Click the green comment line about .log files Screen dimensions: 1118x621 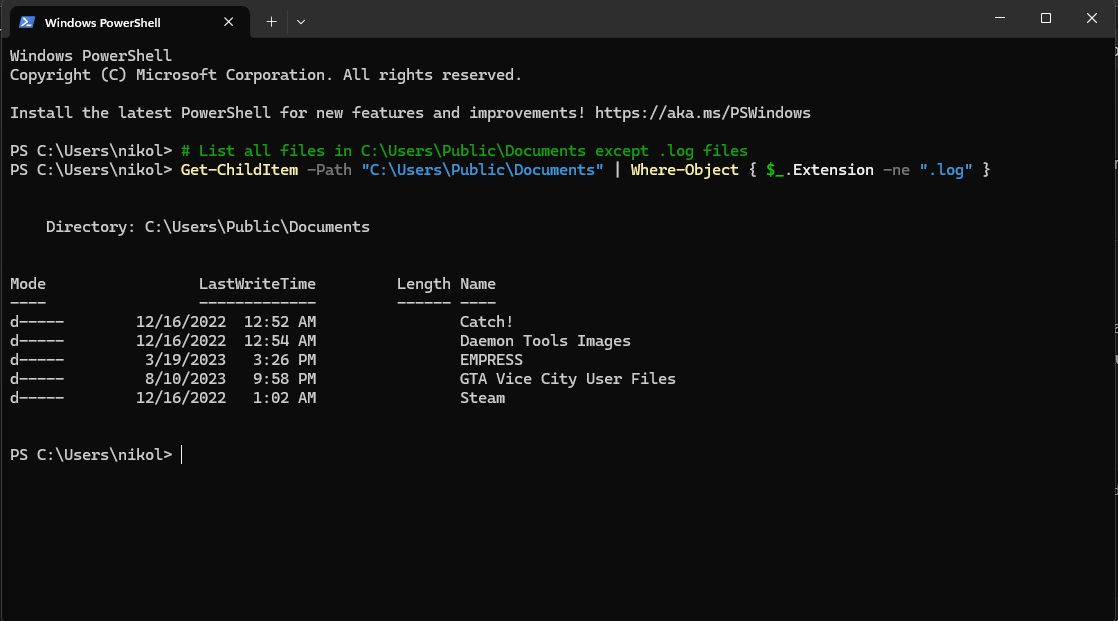tap(464, 151)
